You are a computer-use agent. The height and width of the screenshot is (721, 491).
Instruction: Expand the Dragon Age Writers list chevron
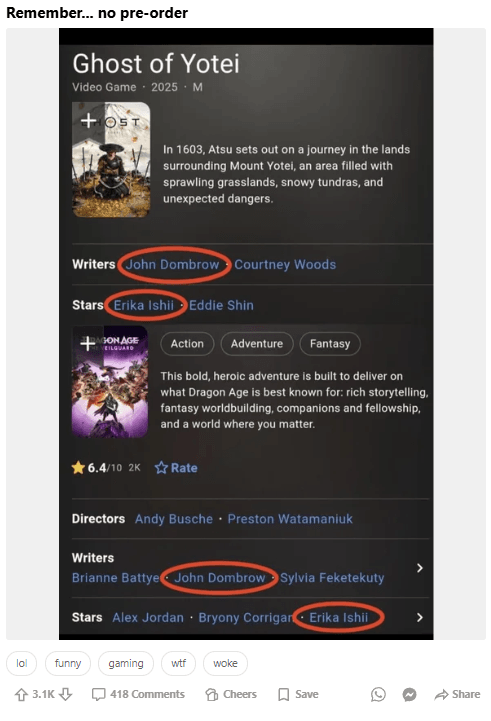(x=419, y=568)
